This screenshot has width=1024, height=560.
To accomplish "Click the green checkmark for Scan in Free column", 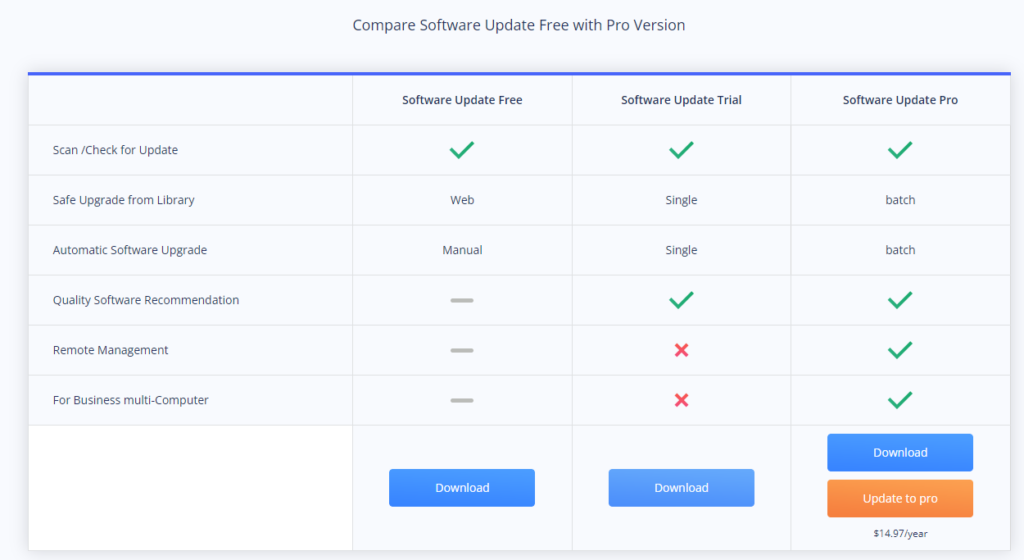I will pos(461,150).
